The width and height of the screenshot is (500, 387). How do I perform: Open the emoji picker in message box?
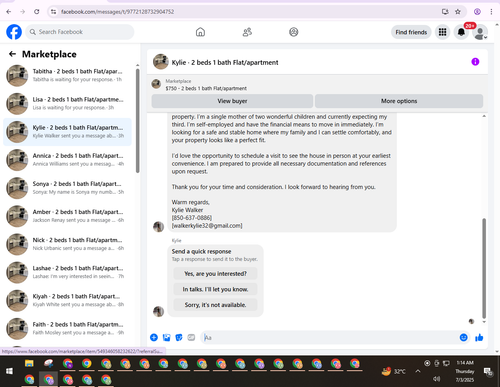pos(463,337)
